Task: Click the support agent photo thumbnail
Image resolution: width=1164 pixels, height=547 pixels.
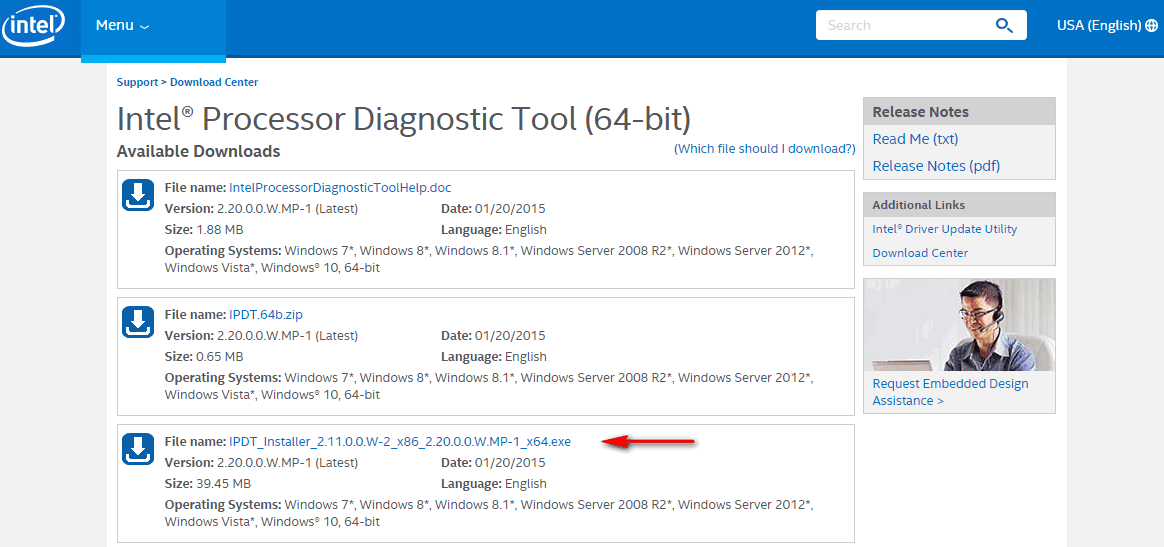Action: (x=959, y=324)
